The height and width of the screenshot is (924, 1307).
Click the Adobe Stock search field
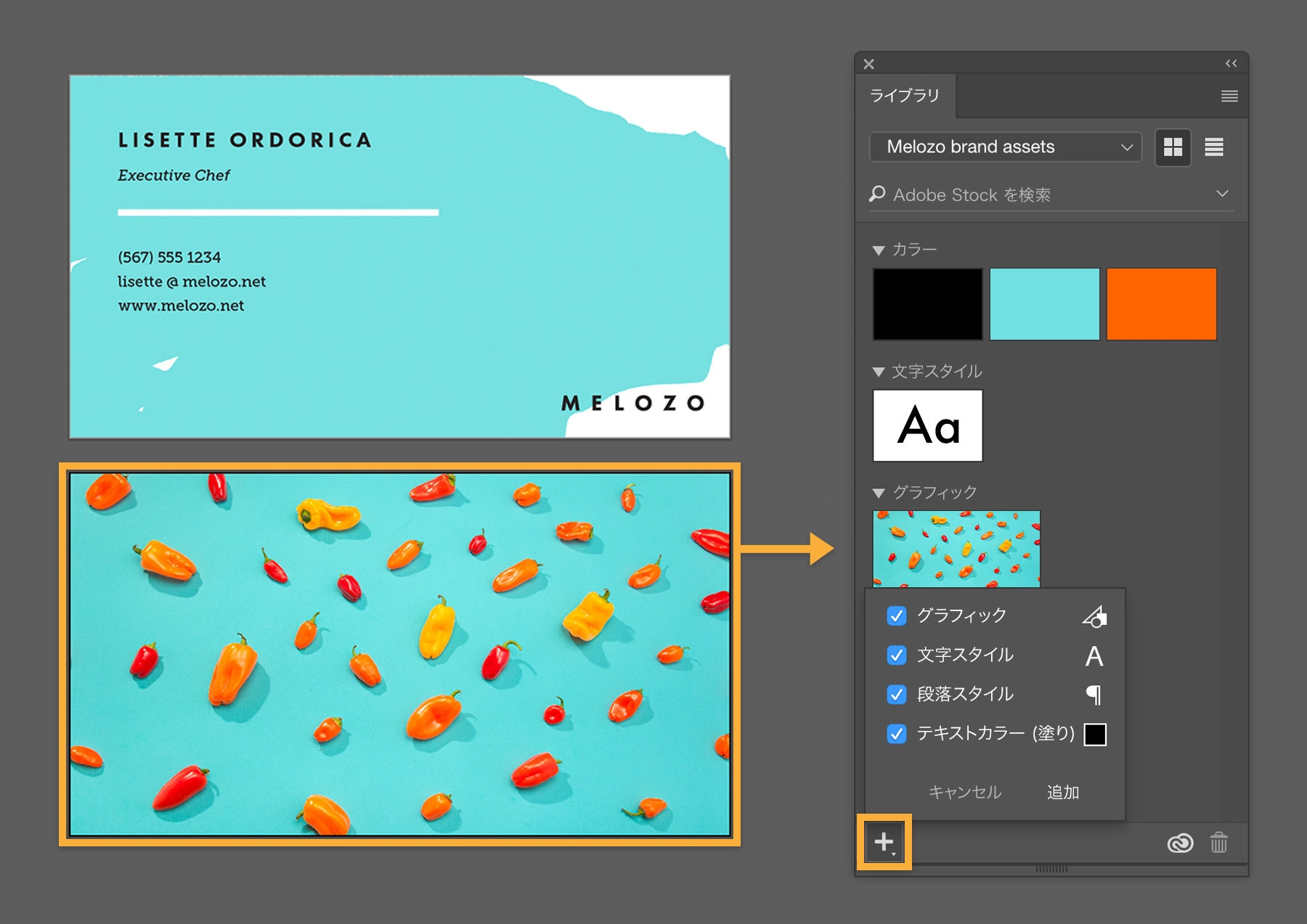coord(1051,195)
